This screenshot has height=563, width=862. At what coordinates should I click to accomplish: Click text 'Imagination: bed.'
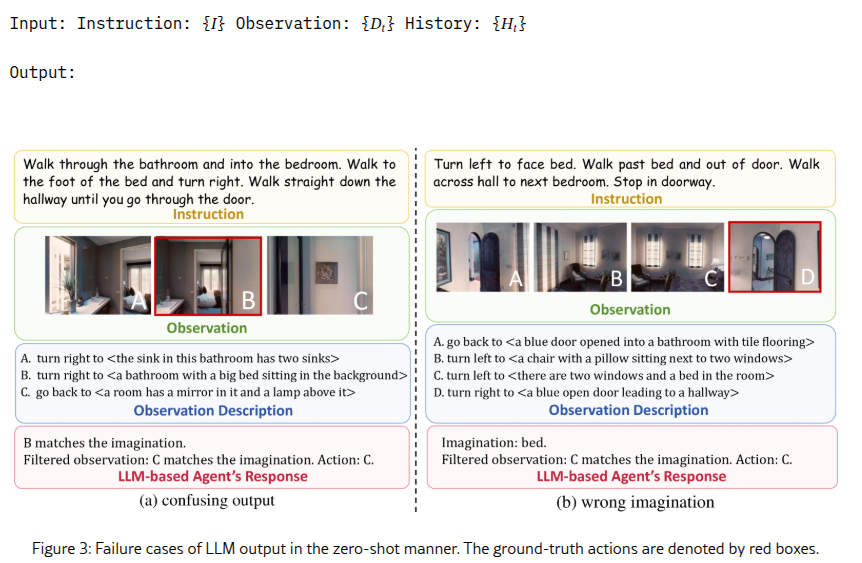(494, 443)
